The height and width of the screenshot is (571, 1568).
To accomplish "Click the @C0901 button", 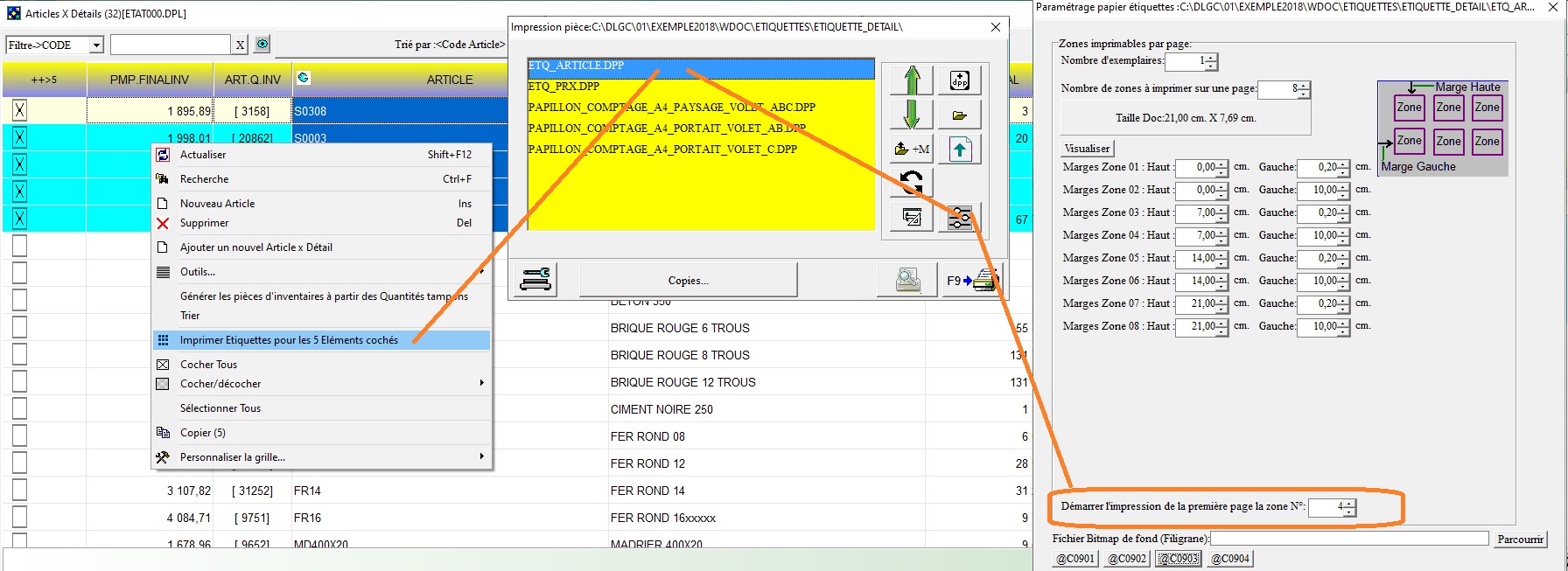I will [1074, 558].
